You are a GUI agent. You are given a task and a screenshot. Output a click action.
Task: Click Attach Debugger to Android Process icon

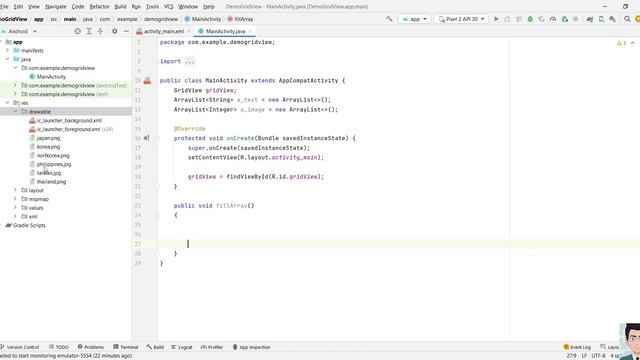[x=564, y=19]
